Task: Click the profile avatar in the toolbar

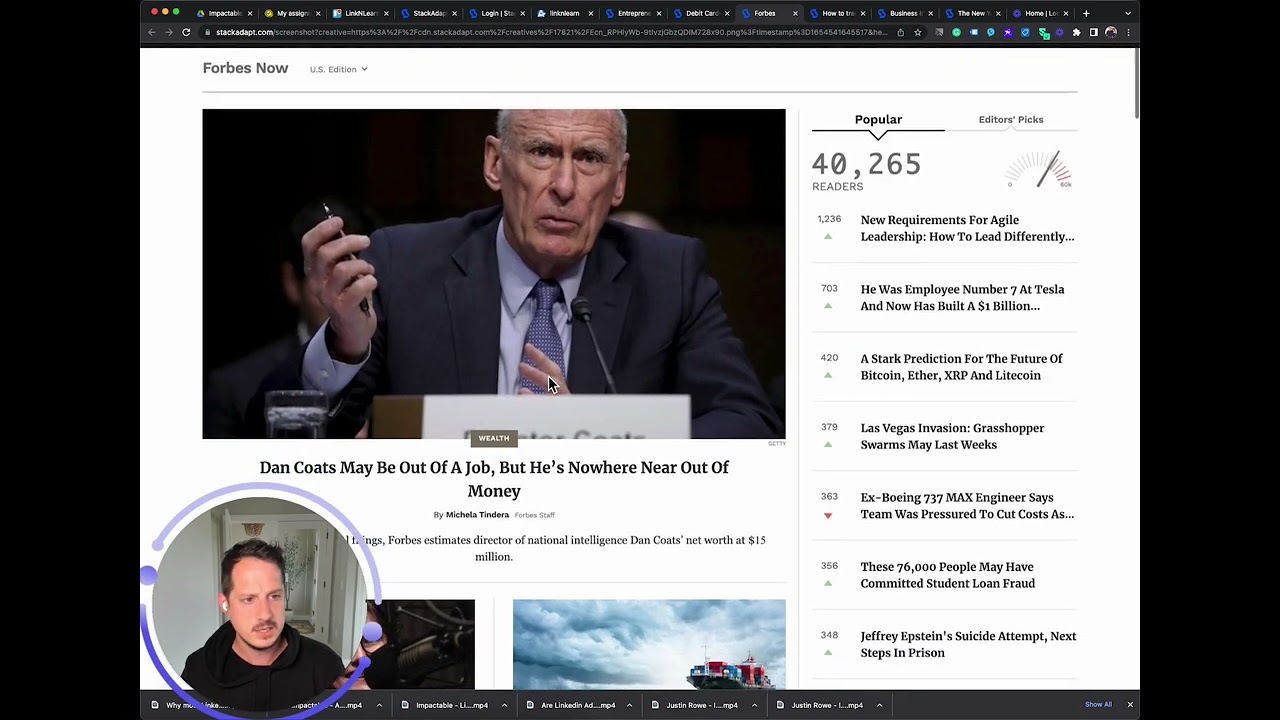Action: 1111,32
